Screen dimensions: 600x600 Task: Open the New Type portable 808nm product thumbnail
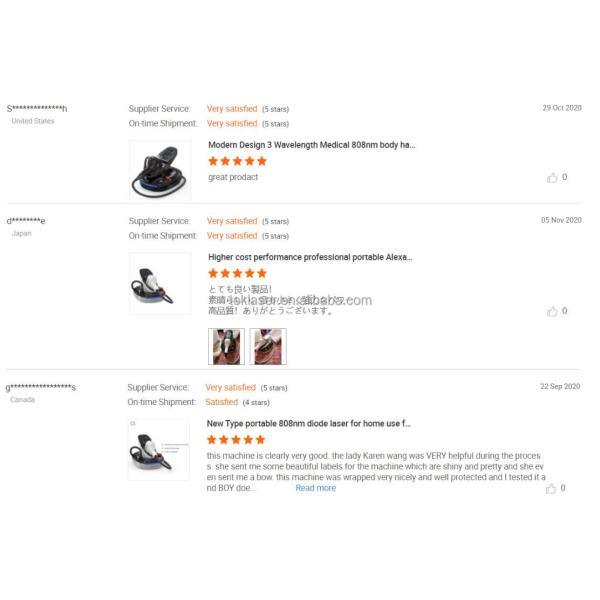point(158,450)
